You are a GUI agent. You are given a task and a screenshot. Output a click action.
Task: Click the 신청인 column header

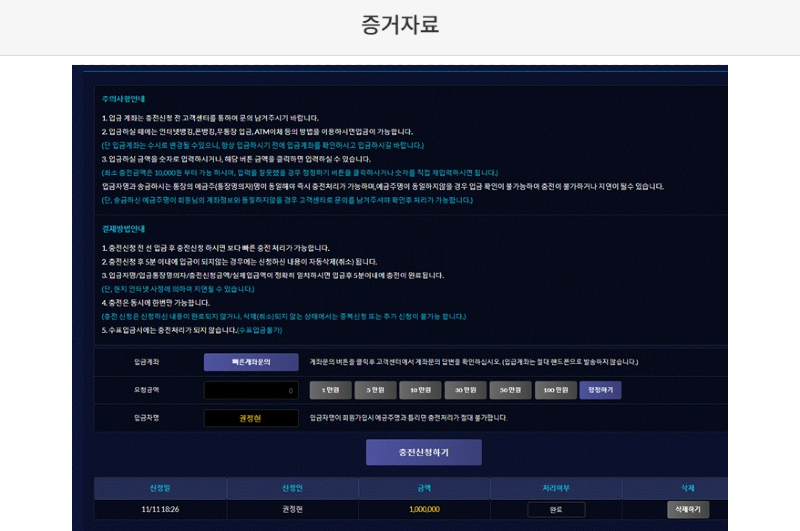click(292, 488)
